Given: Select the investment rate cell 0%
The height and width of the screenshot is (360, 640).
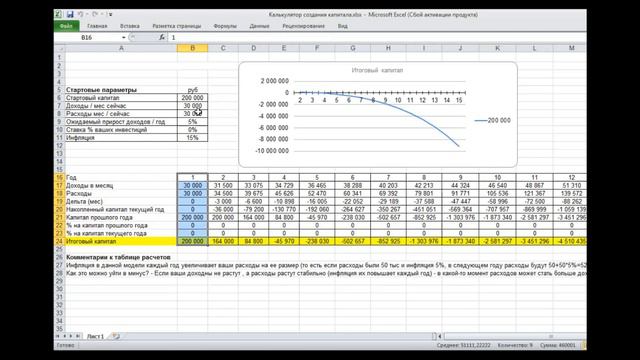Looking at the screenshot, I should 192,130.
